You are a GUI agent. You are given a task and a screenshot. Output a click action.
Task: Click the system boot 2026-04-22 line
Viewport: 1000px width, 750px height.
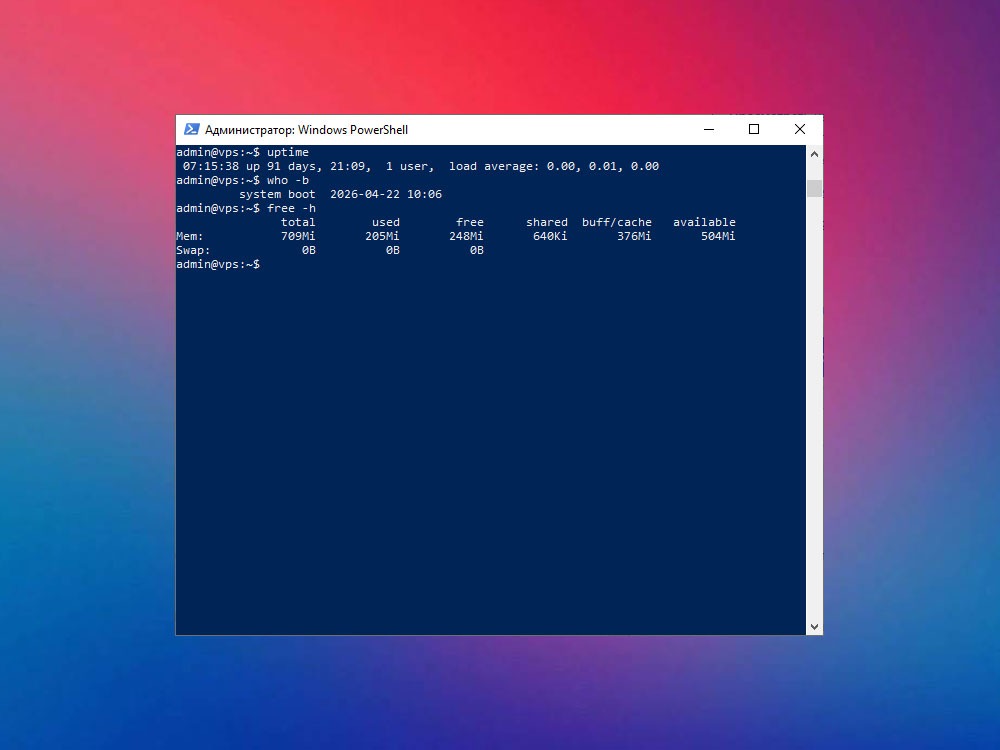341,195
